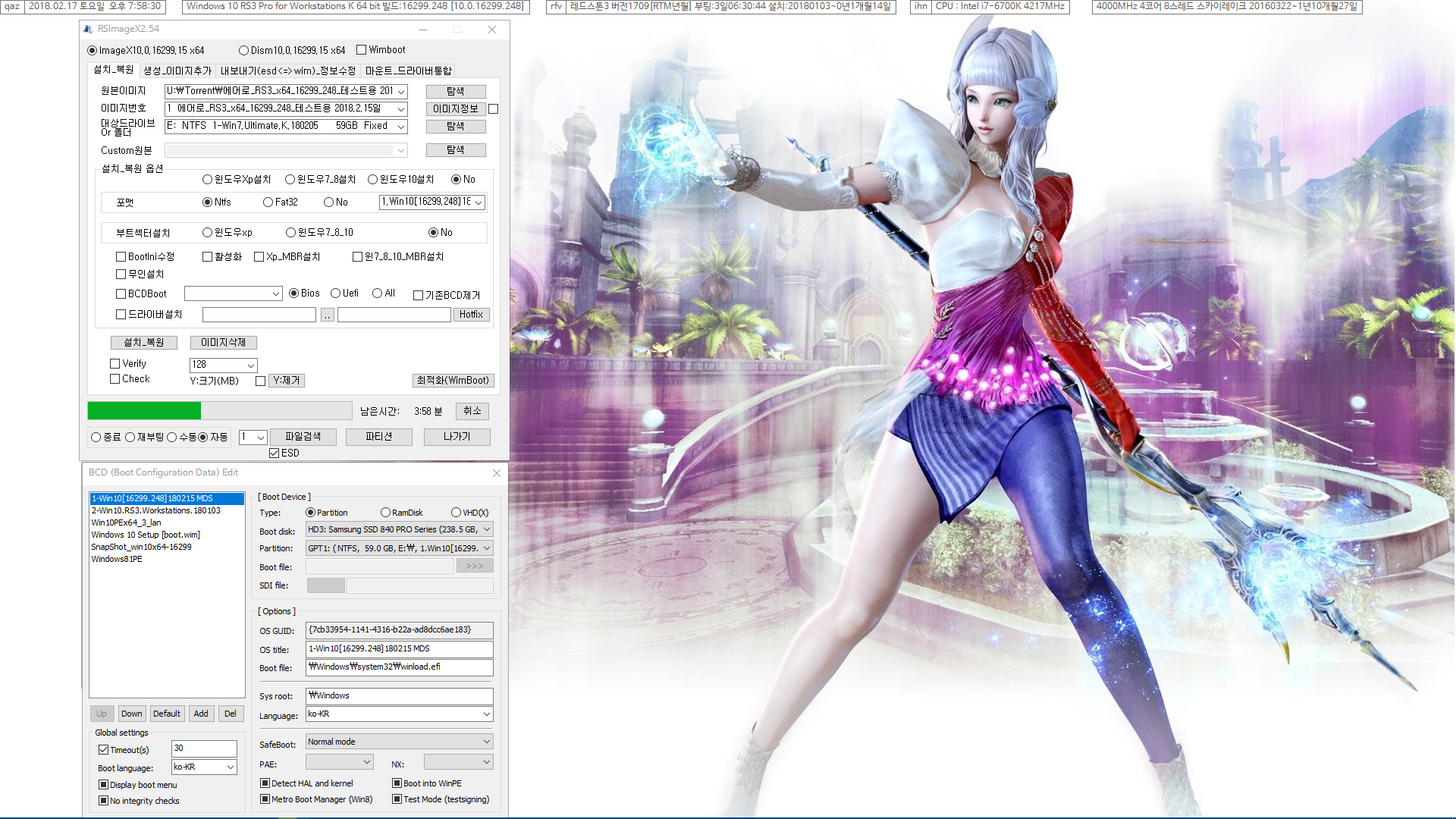
Task: Click the RSImageX app icon in title bar
Action: tap(88, 30)
